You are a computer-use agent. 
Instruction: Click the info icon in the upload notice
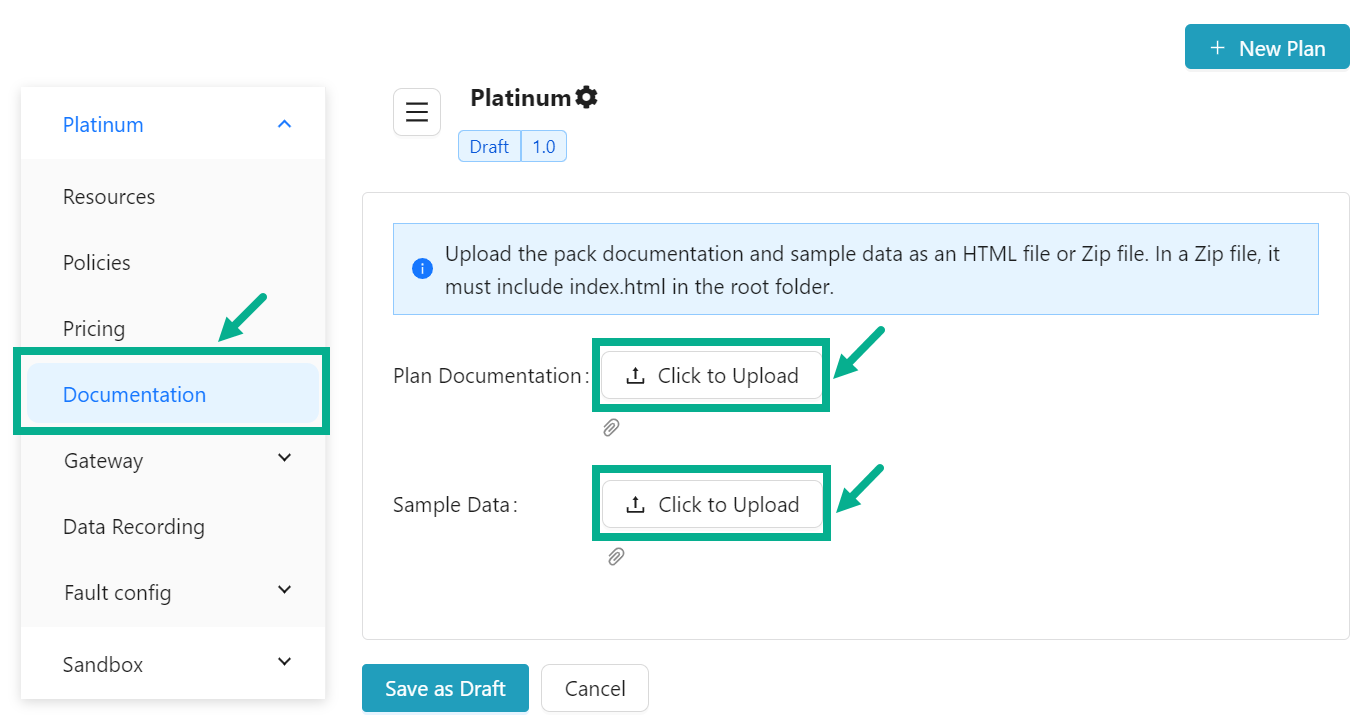coord(422,269)
